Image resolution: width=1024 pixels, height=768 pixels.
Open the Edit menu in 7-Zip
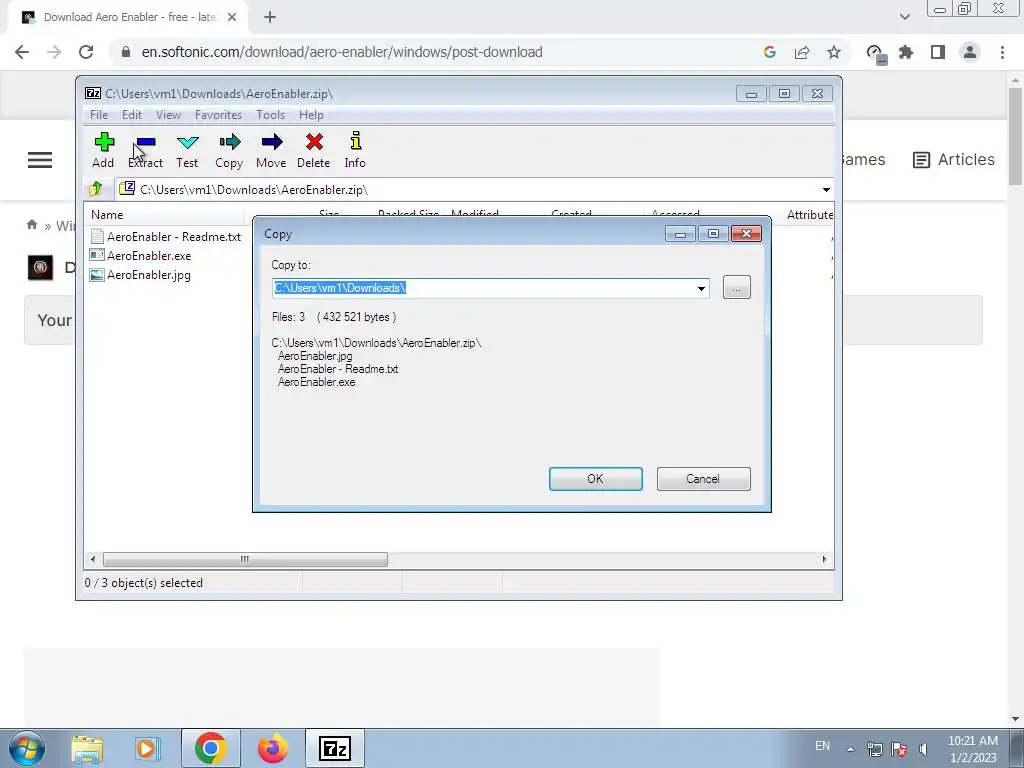(132, 115)
